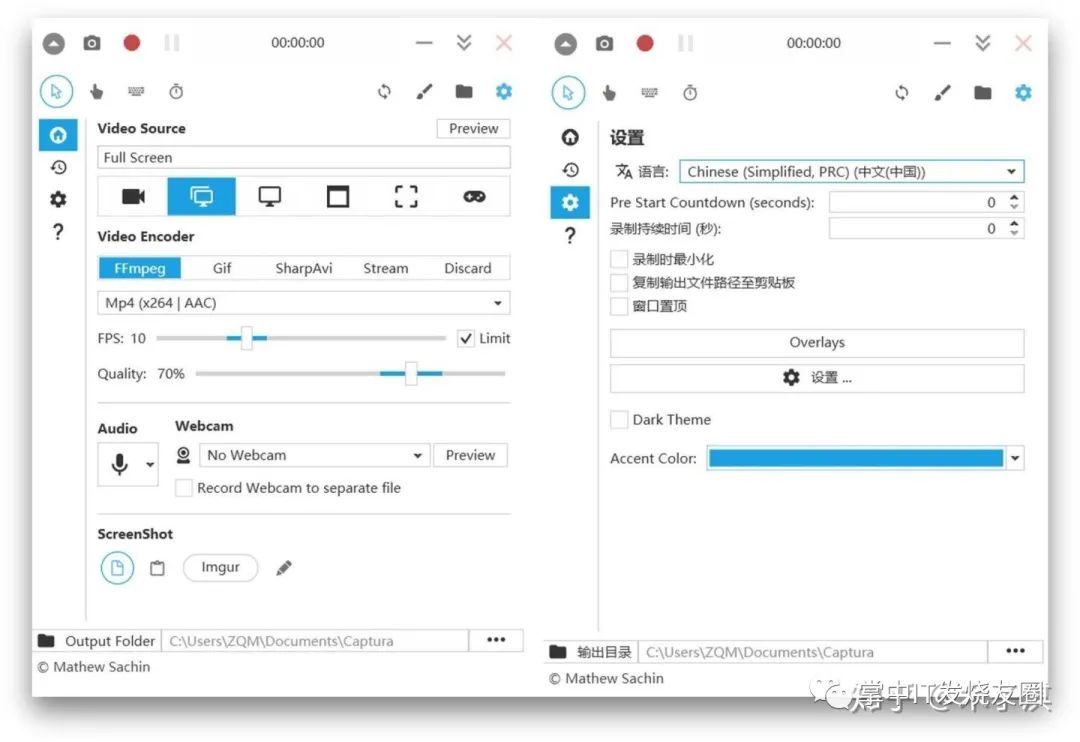Open the language dropdown showing Chinese (Simplified, PRC)

pyautogui.click(x=851, y=172)
